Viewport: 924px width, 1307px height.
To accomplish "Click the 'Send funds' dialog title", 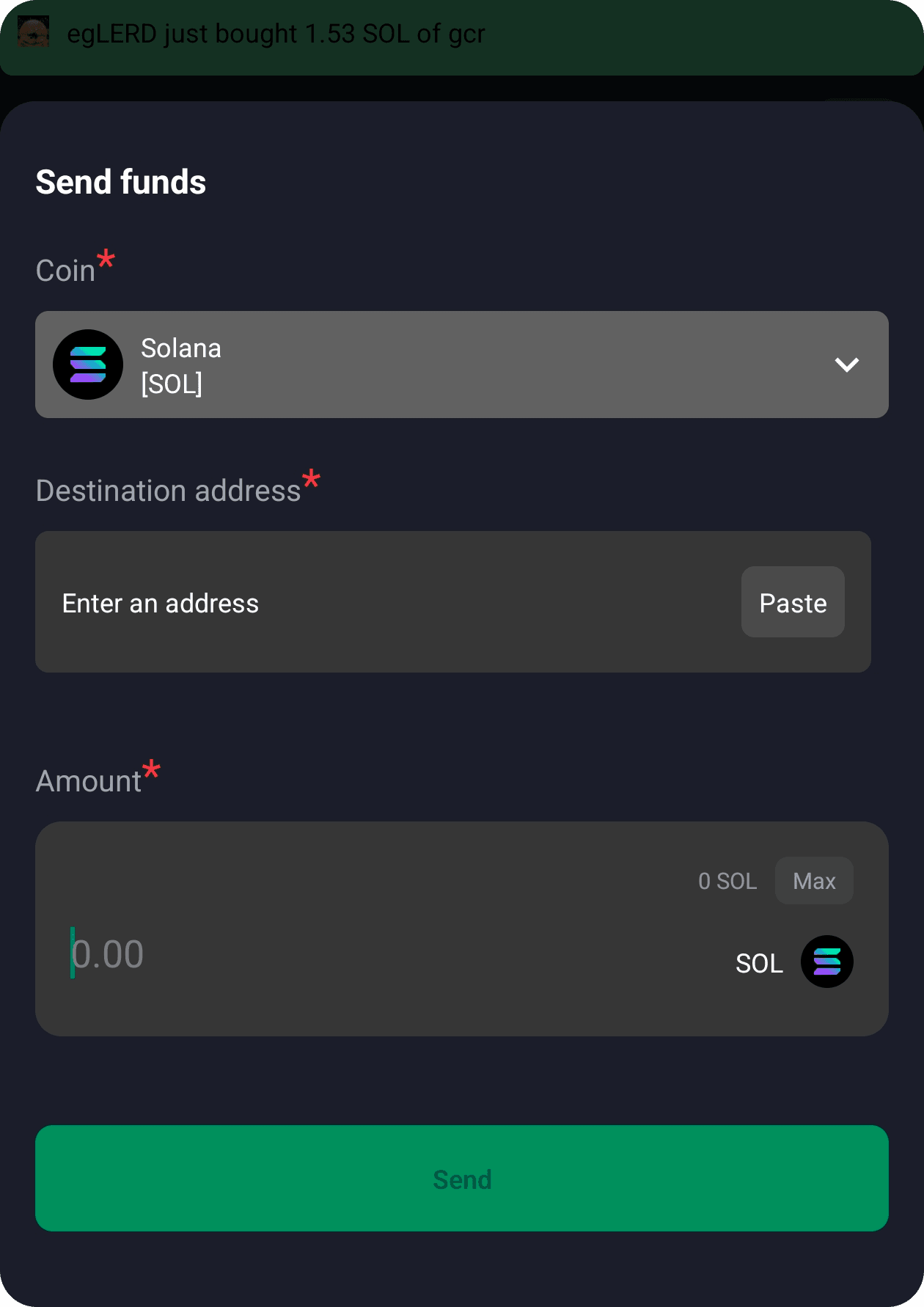I will pos(121,181).
